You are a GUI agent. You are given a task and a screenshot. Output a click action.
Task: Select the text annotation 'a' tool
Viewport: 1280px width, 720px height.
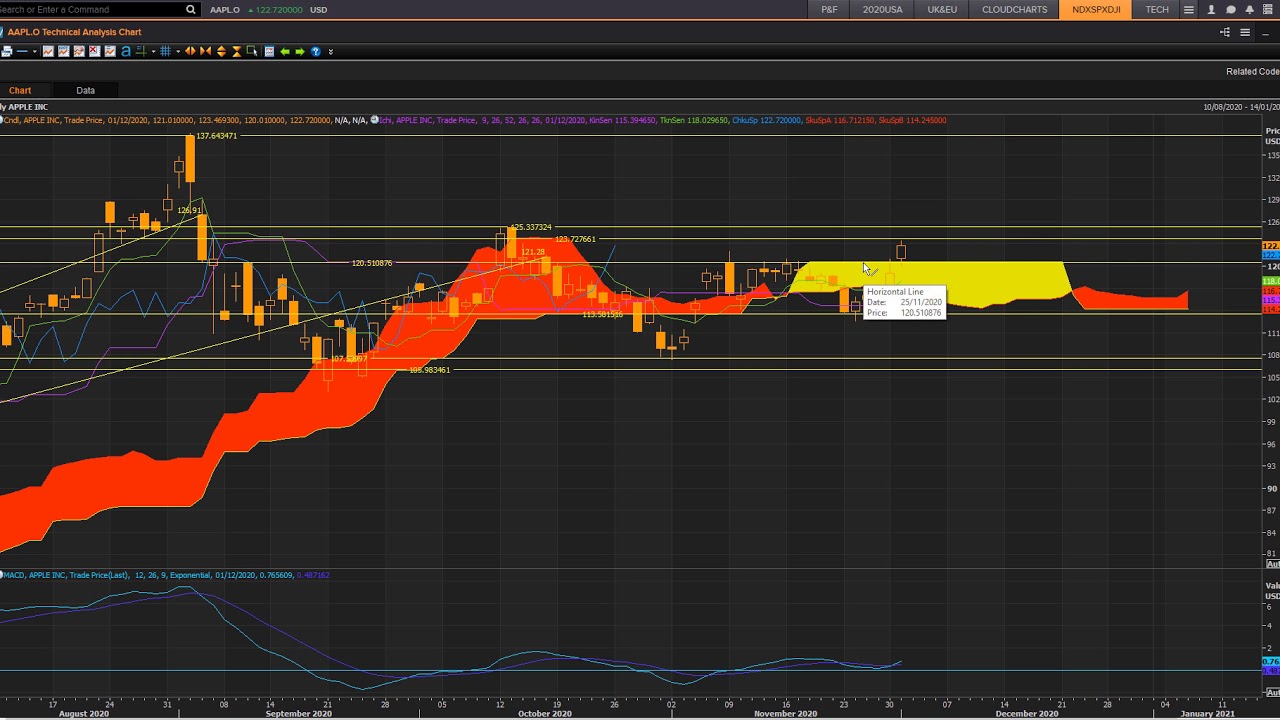click(x=126, y=51)
